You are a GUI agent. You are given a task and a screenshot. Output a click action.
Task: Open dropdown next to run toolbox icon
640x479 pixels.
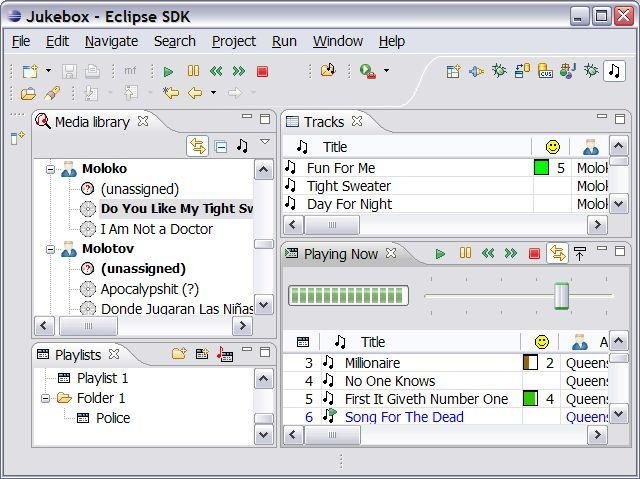(x=386, y=71)
